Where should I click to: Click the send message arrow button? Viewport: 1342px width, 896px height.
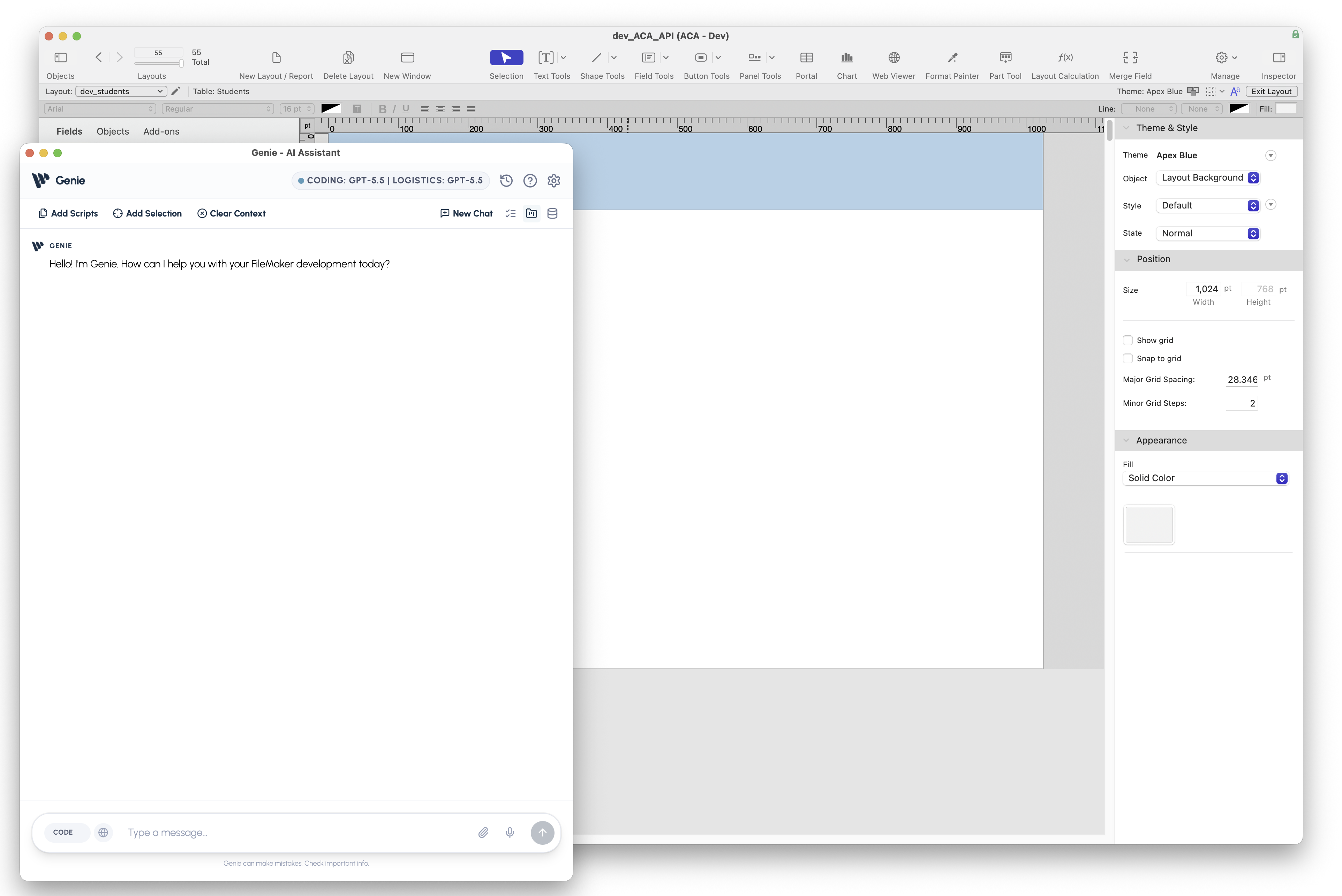coord(542,833)
